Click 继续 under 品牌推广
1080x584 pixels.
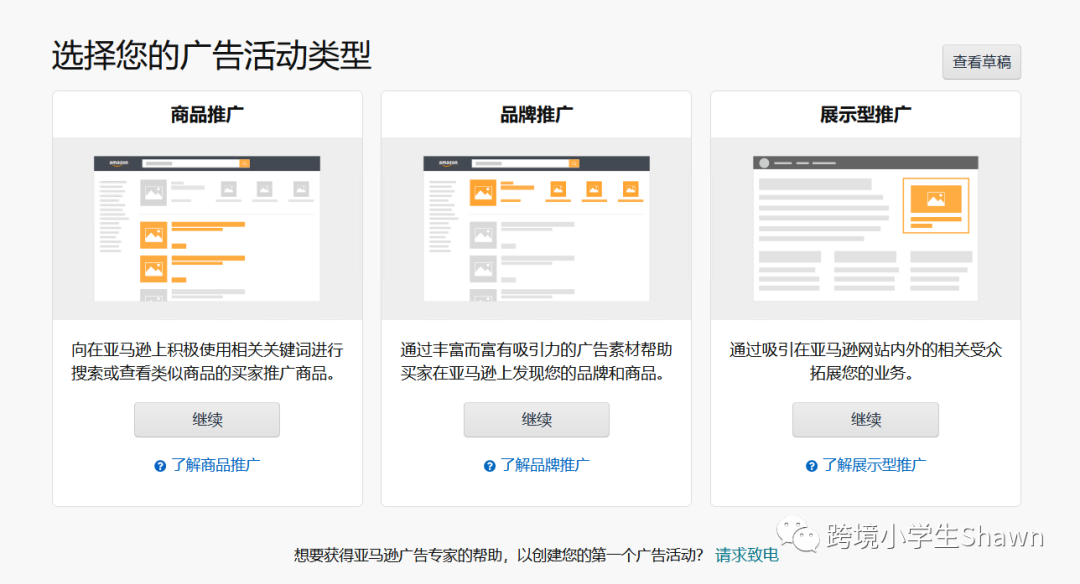536,419
